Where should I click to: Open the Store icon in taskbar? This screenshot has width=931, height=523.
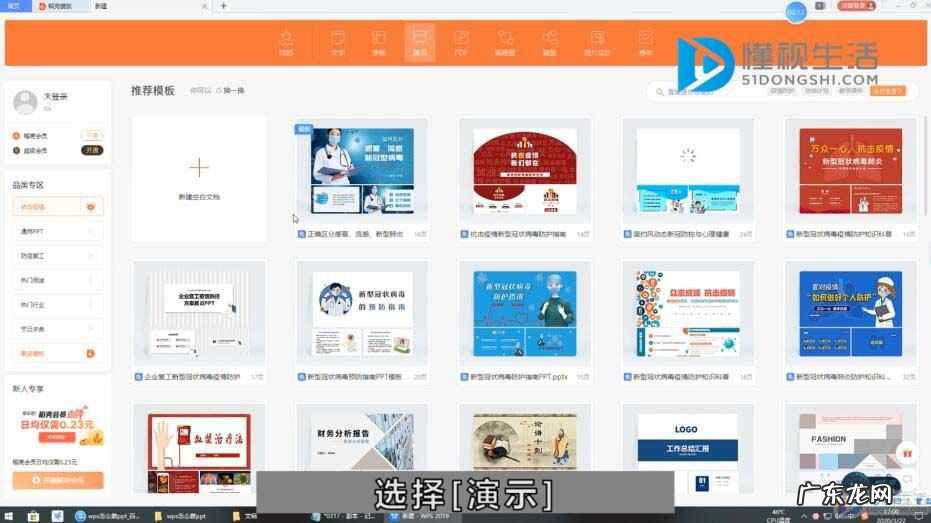pyautogui.click(x=33, y=516)
